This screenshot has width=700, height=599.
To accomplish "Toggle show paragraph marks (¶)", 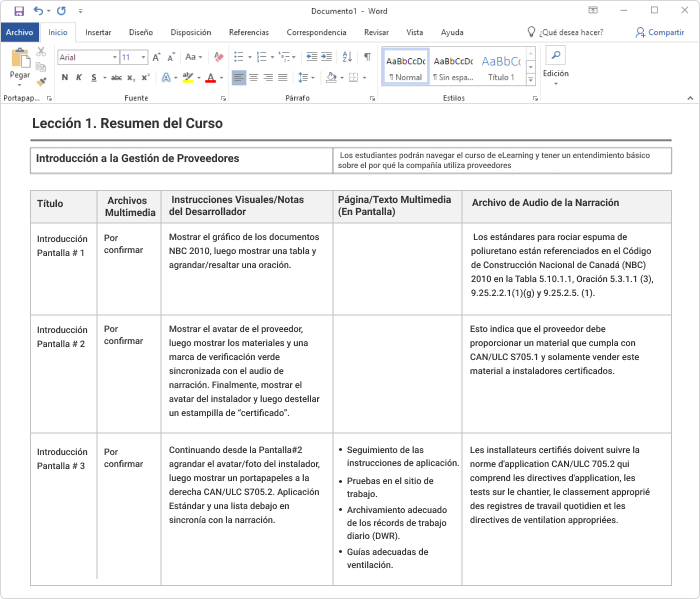I will click(x=367, y=57).
